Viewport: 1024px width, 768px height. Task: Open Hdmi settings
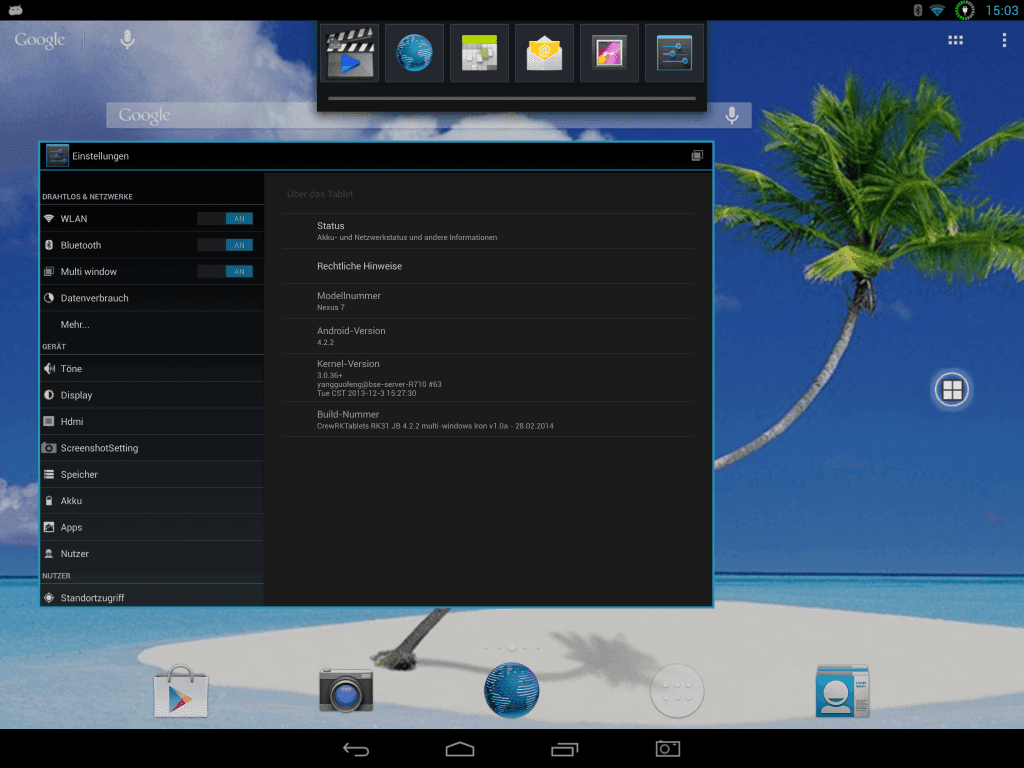point(152,421)
